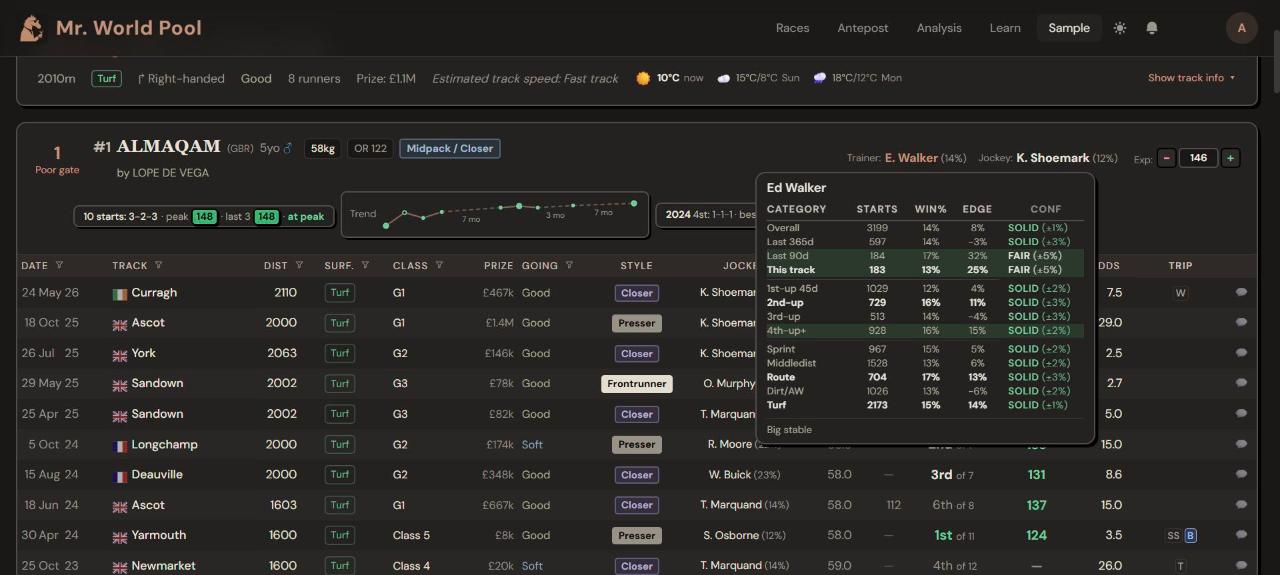Click the 'This track' row in Ed Walker popup

[x=924, y=270]
